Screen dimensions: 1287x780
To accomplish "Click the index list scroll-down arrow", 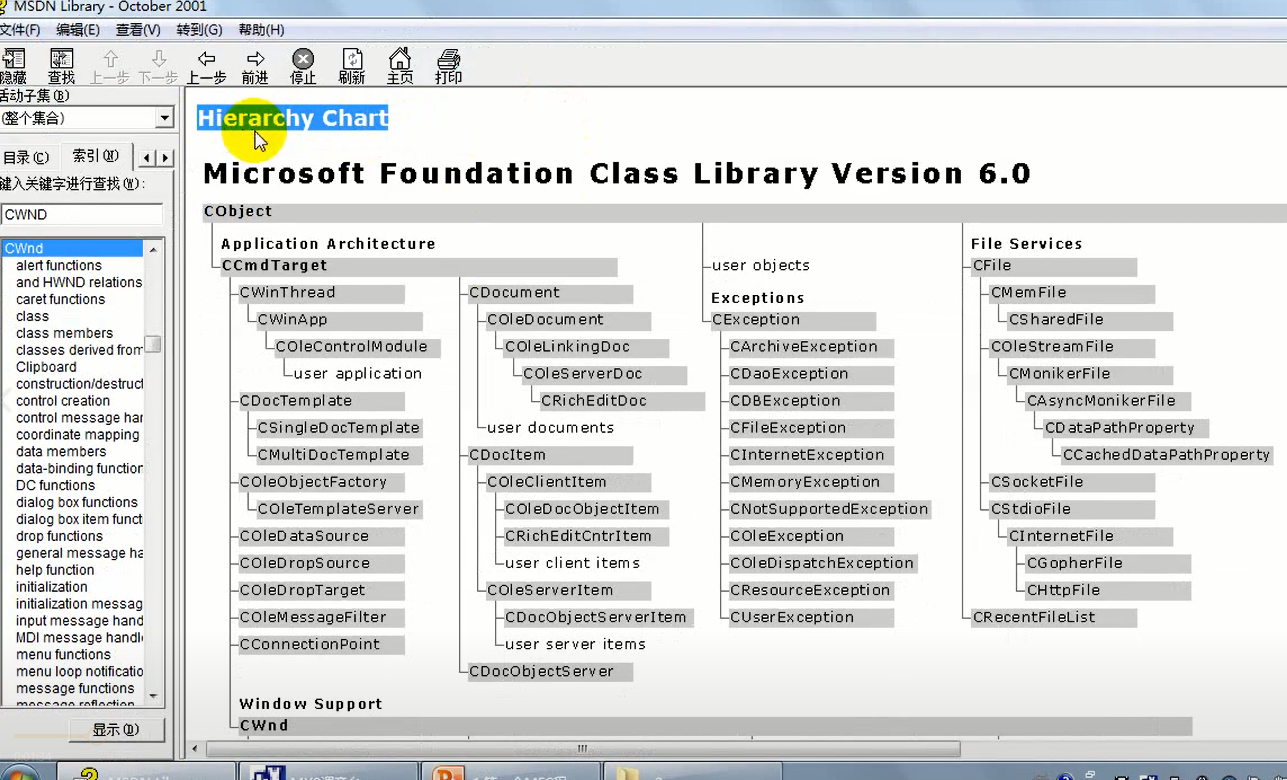I will tap(153, 696).
